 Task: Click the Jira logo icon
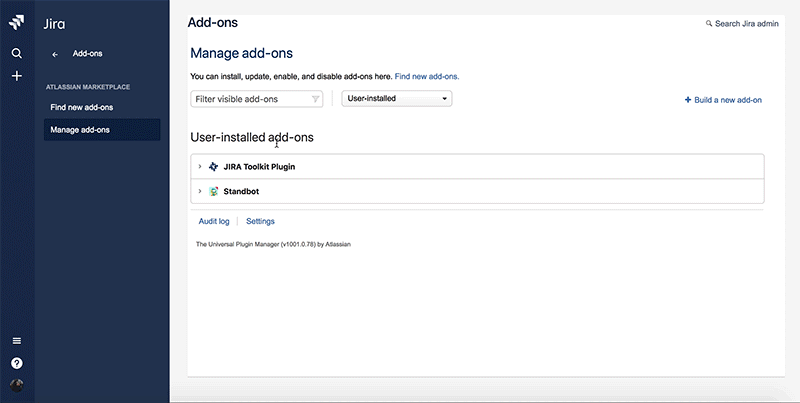pyautogui.click(x=17, y=23)
